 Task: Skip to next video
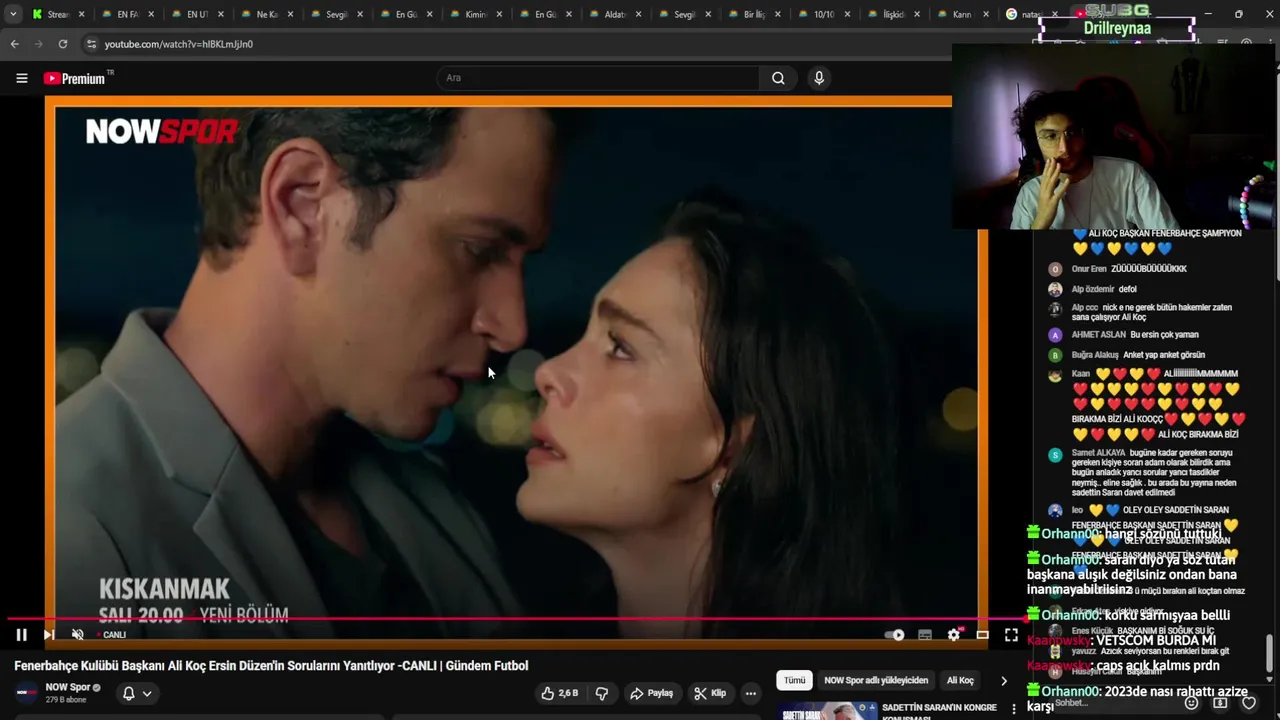point(48,634)
